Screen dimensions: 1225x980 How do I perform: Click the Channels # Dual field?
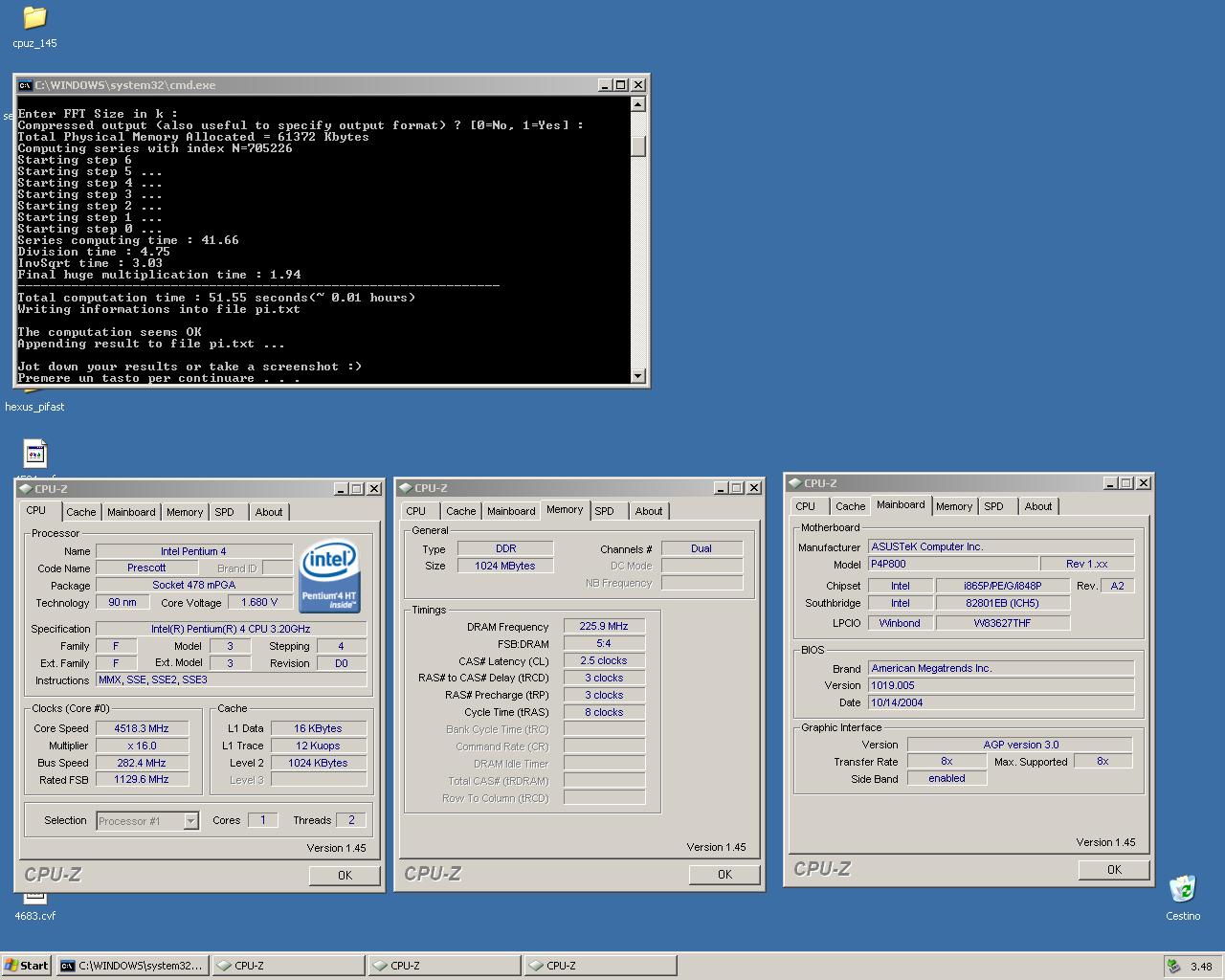[702, 548]
